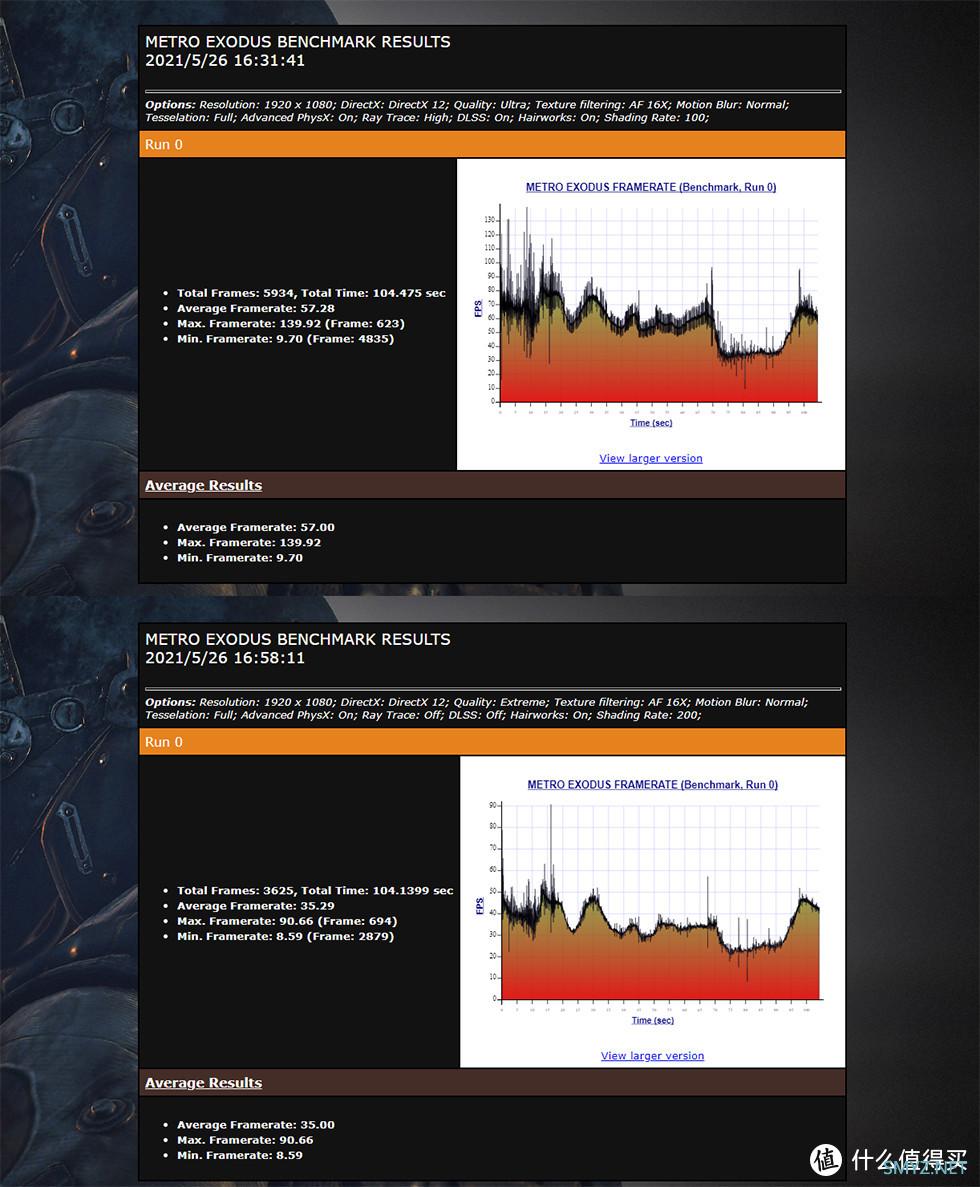Click 'Time (sec)' axis label in the Extreme chart
Screen dimensions: 980x1187
652,1020
